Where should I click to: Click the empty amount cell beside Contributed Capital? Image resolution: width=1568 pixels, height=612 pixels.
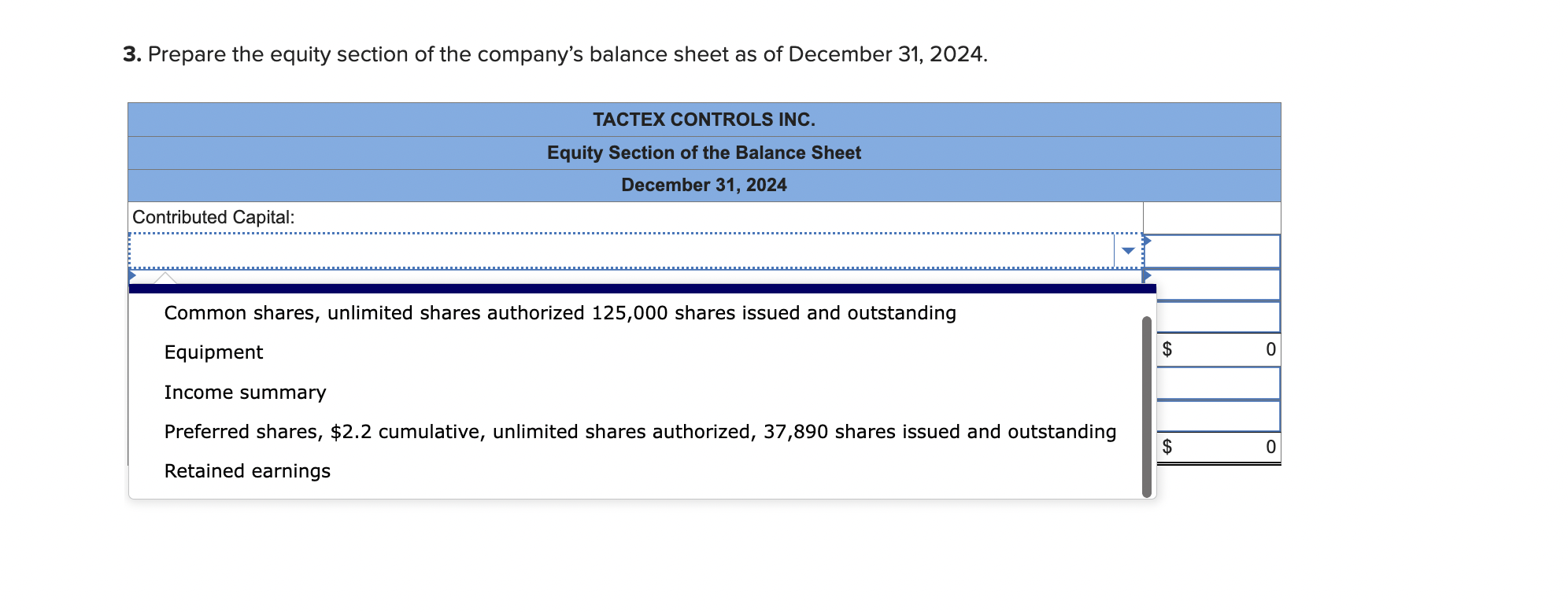coord(1212,218)
